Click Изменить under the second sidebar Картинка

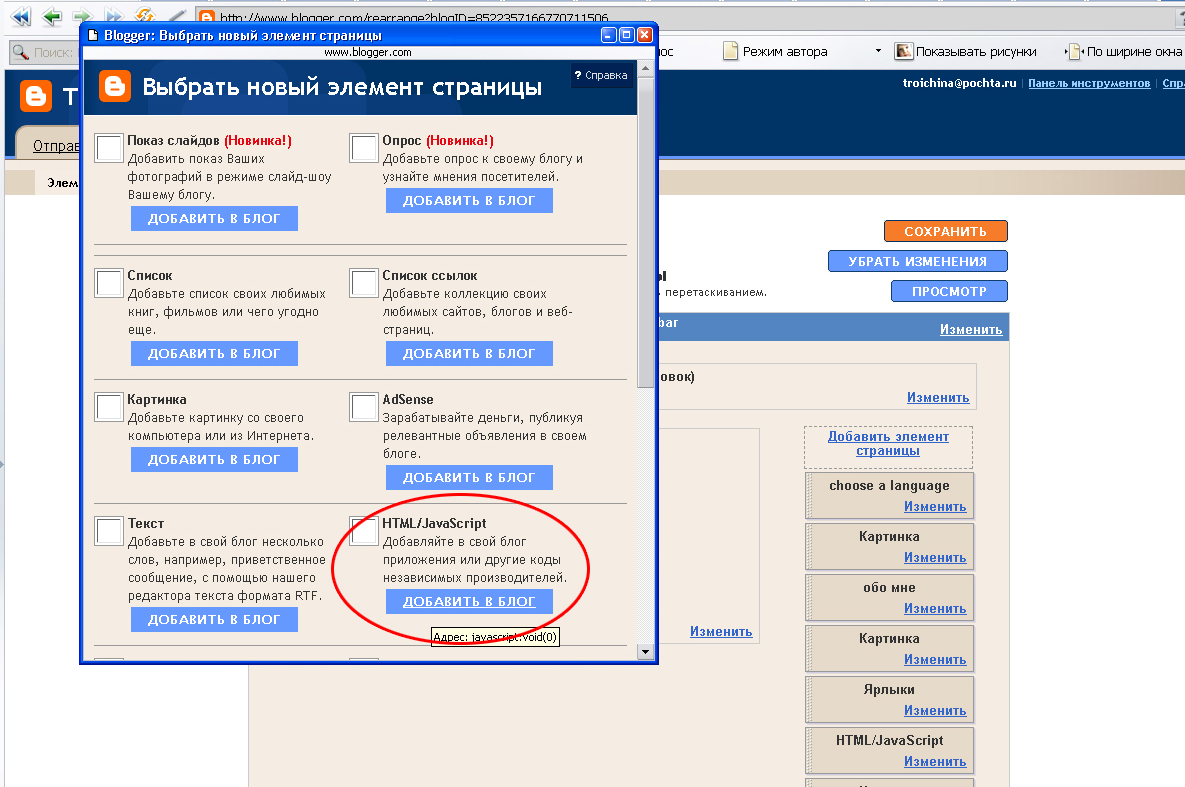point(935,660)
